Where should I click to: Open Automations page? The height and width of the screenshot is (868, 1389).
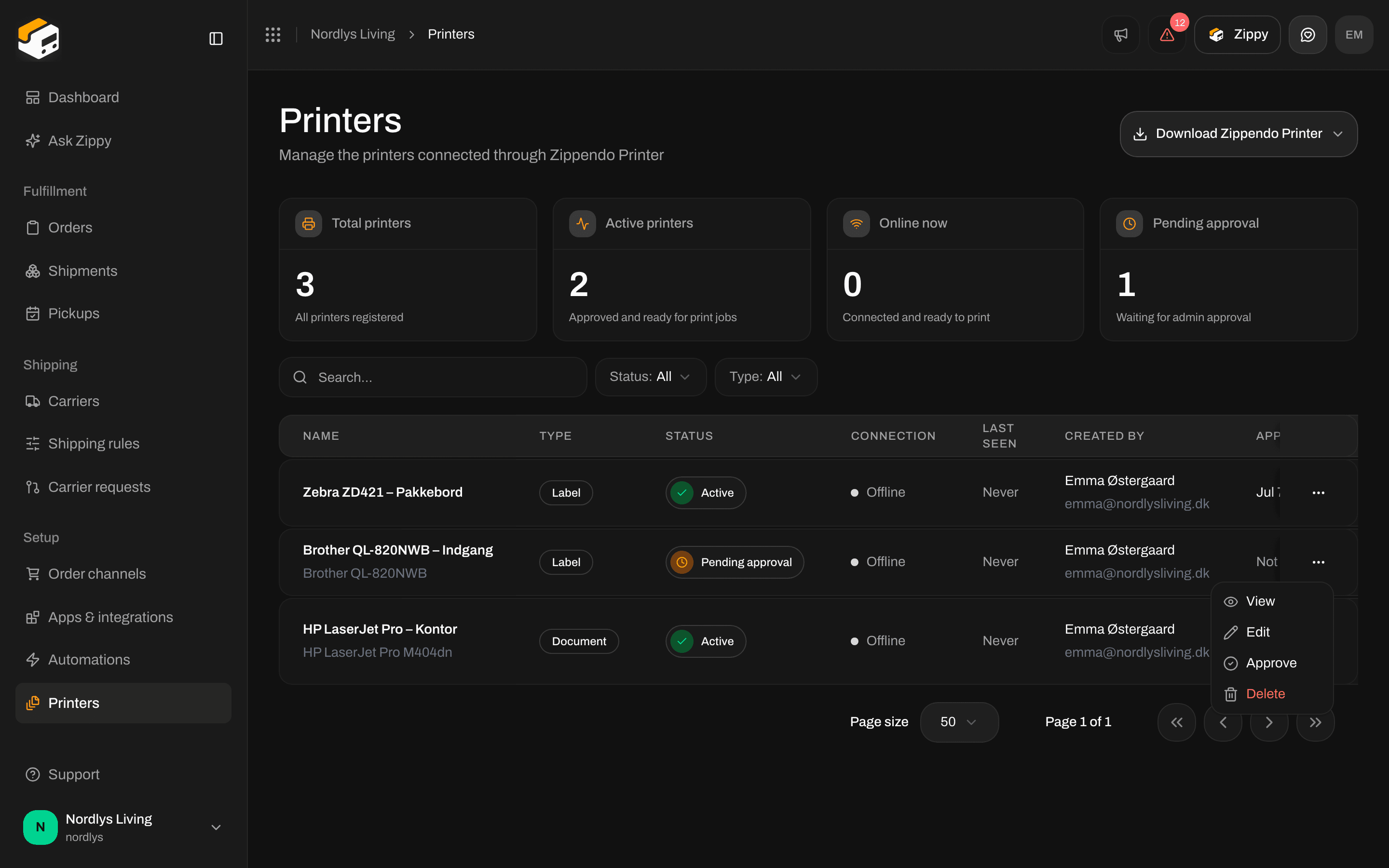click(123, 660)
